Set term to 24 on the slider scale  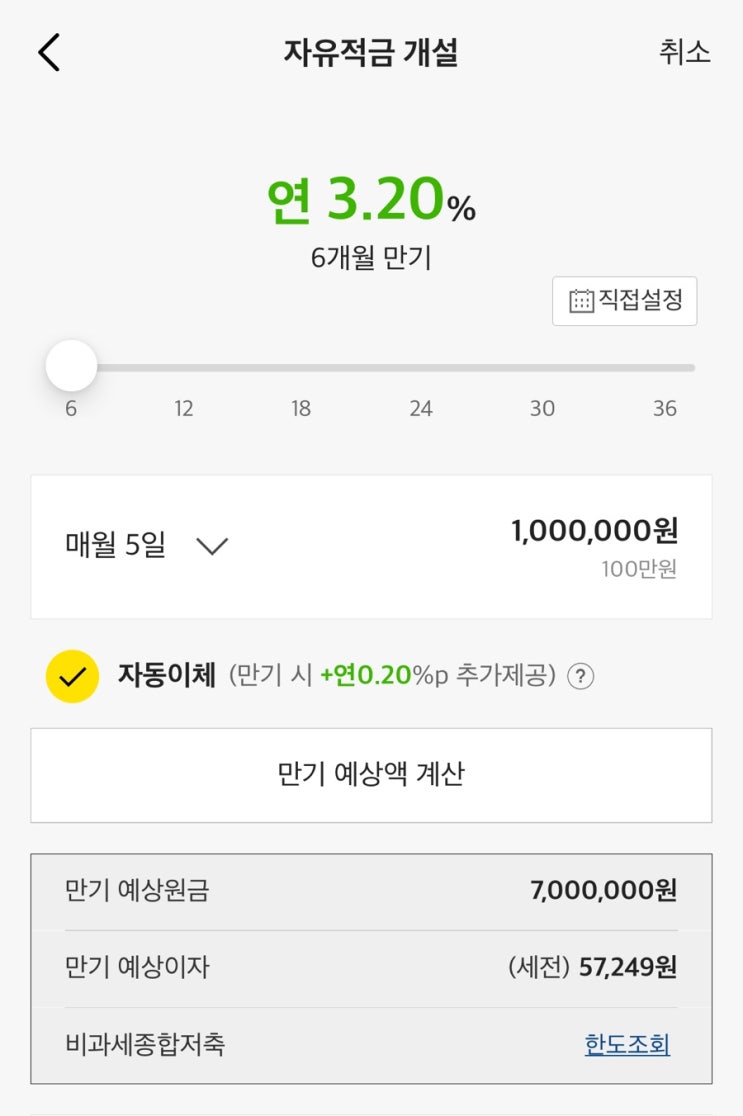tap(421, 409)
